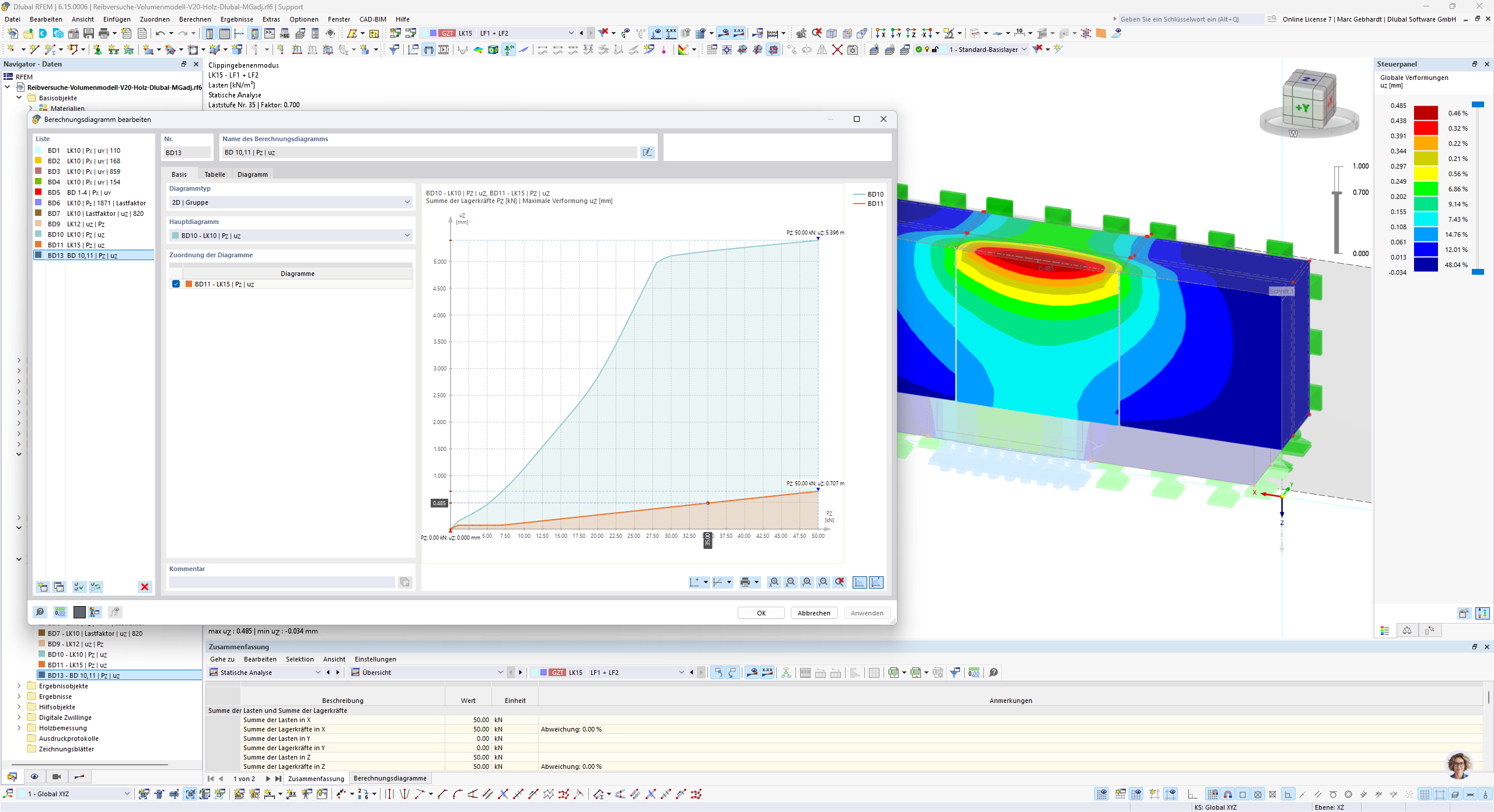This screenshot has width=1494, height=812.
Task: Uncheck the BD11 - LK15 diagram checkbox
Action: pyautogui.click(x=176, y=284)
